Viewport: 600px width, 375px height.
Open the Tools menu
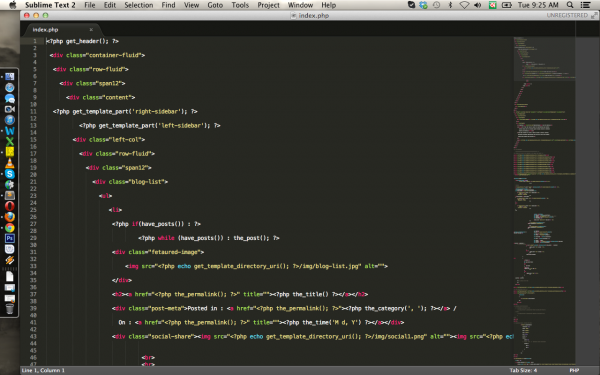pos(240,5)
